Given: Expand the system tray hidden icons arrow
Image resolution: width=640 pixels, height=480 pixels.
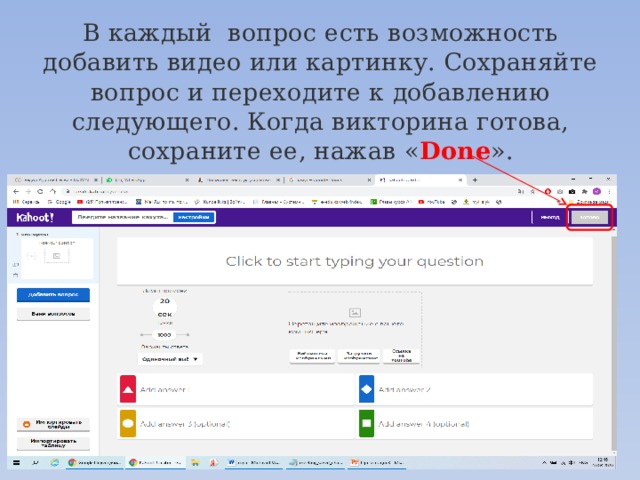Looking at the screenshot, I should 544,463.
